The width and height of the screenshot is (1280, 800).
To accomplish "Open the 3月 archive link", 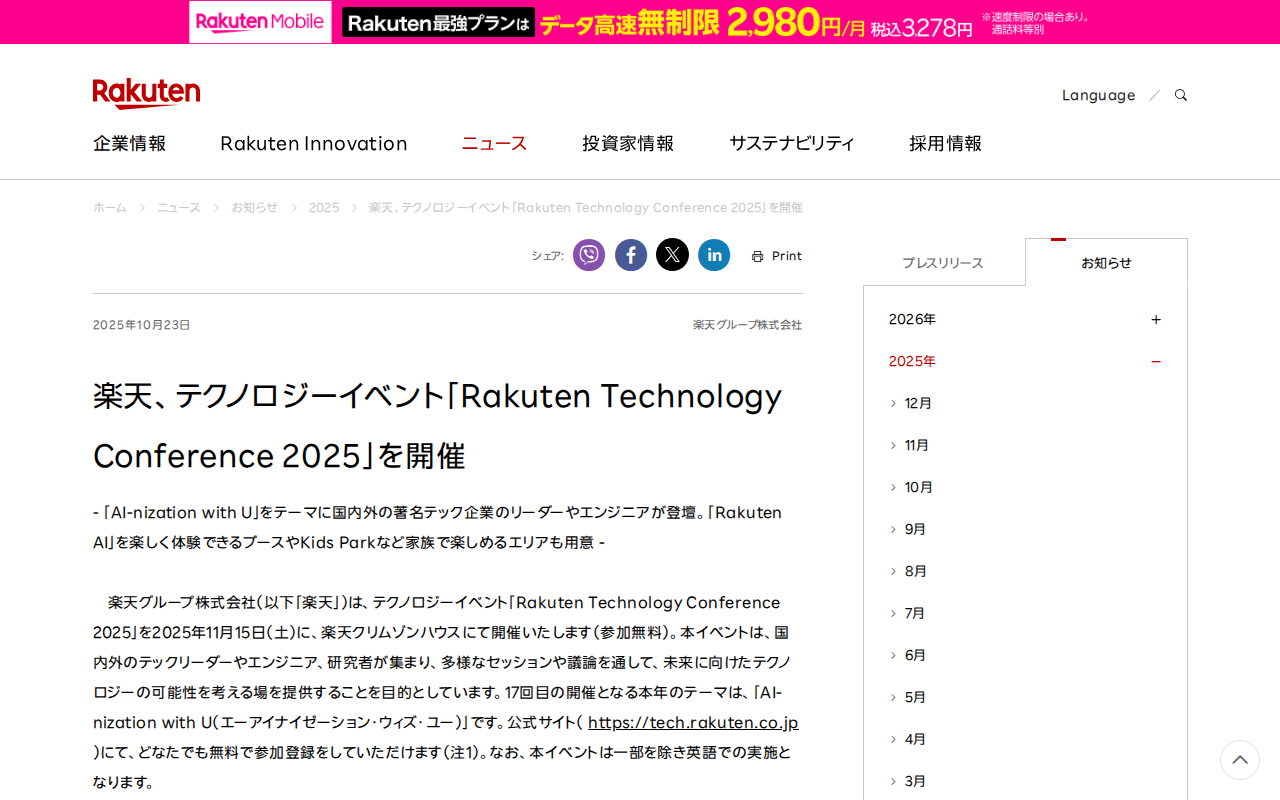I will point(915,781).
